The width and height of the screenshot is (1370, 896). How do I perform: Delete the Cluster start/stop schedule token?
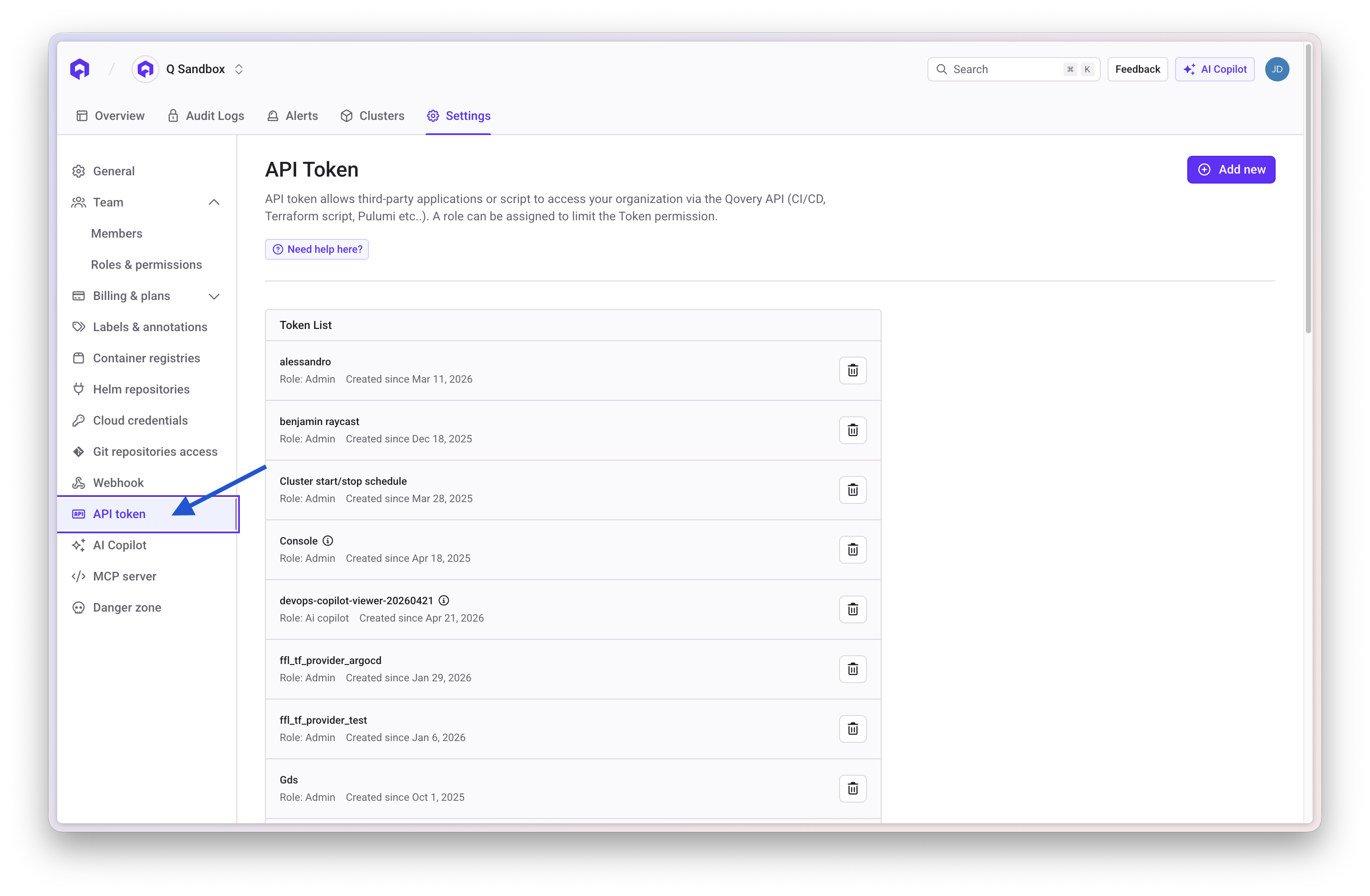[853, 490]
